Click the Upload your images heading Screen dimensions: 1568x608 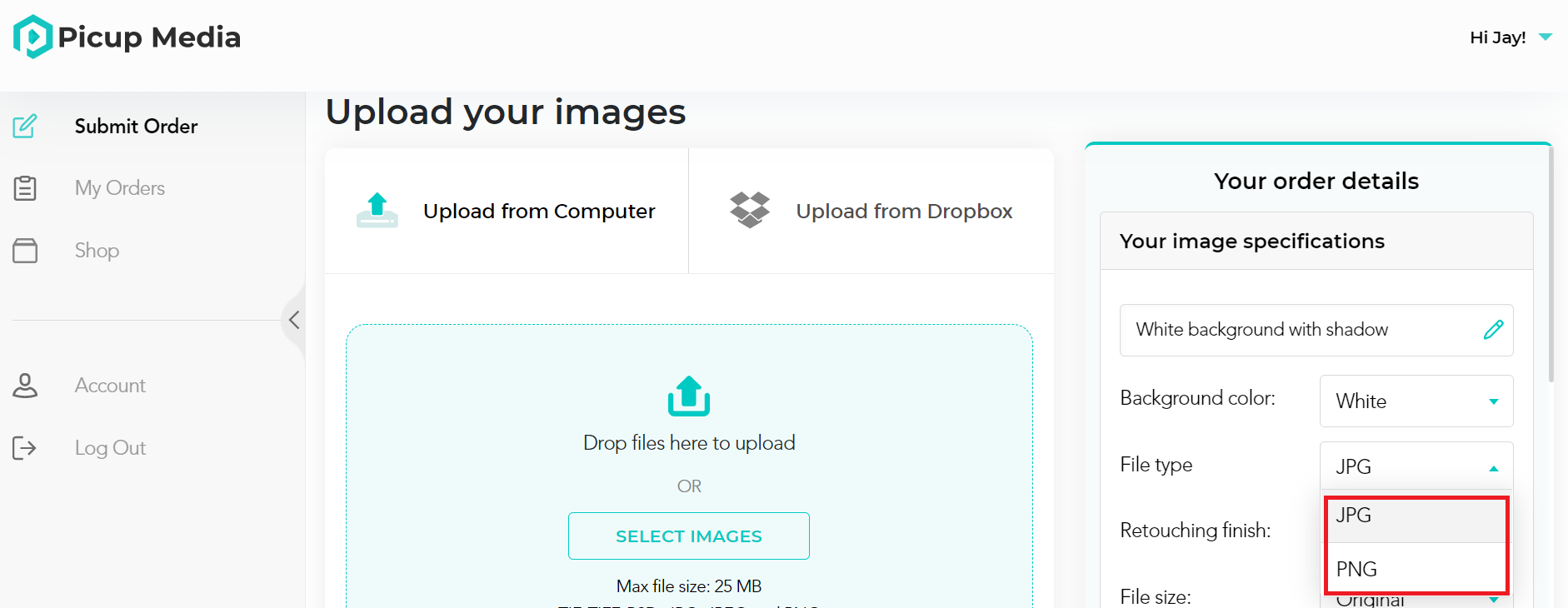[x=506, y=112]
